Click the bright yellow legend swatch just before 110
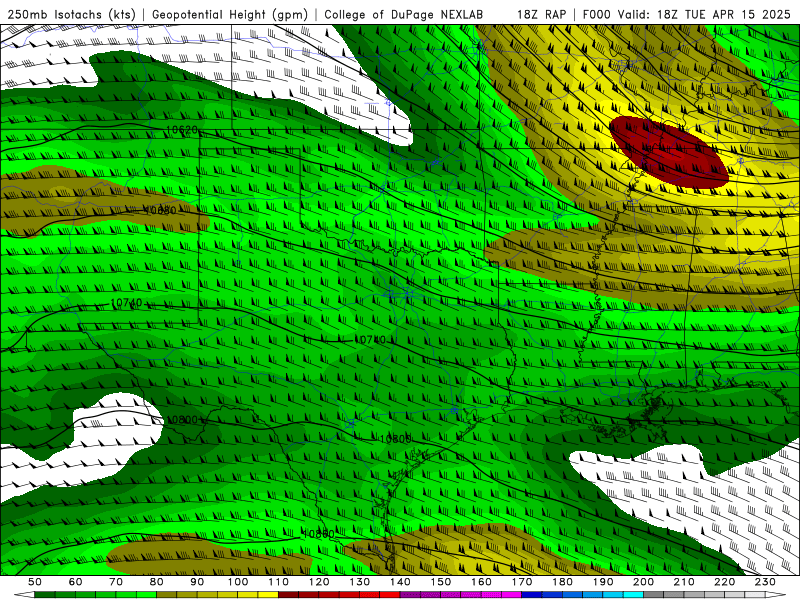The height and width of the screenshot is (600, 800). [x=268, y=595]
